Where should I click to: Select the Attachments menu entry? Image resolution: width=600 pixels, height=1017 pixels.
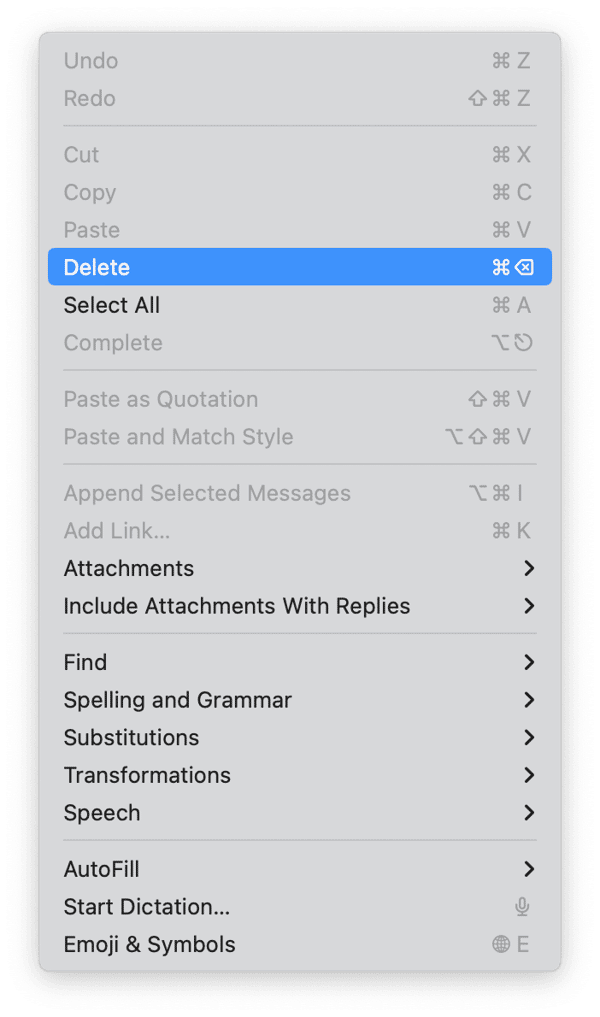[129, 568]
